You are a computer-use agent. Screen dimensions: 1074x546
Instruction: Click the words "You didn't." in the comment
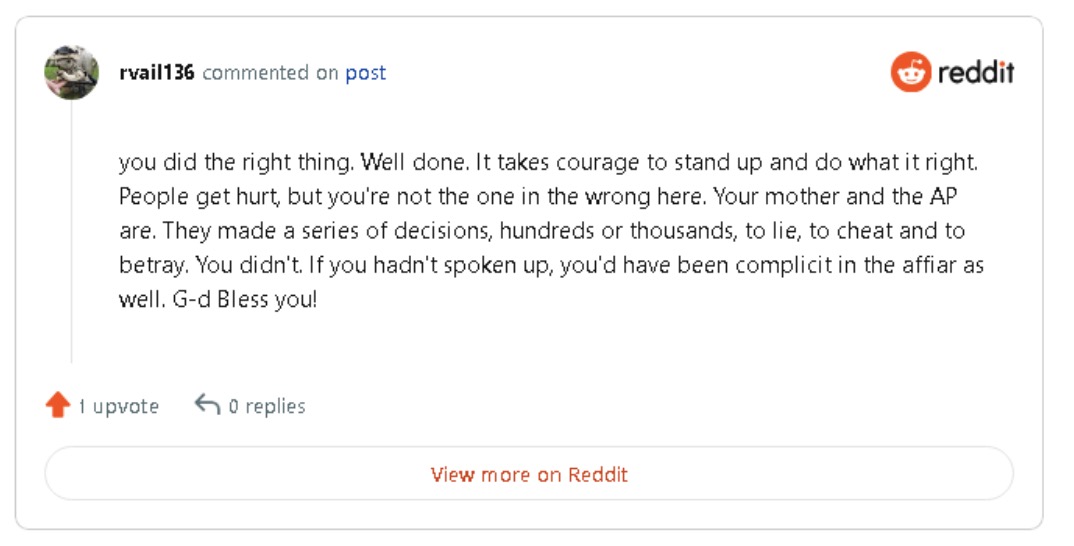tap(270, 265)
